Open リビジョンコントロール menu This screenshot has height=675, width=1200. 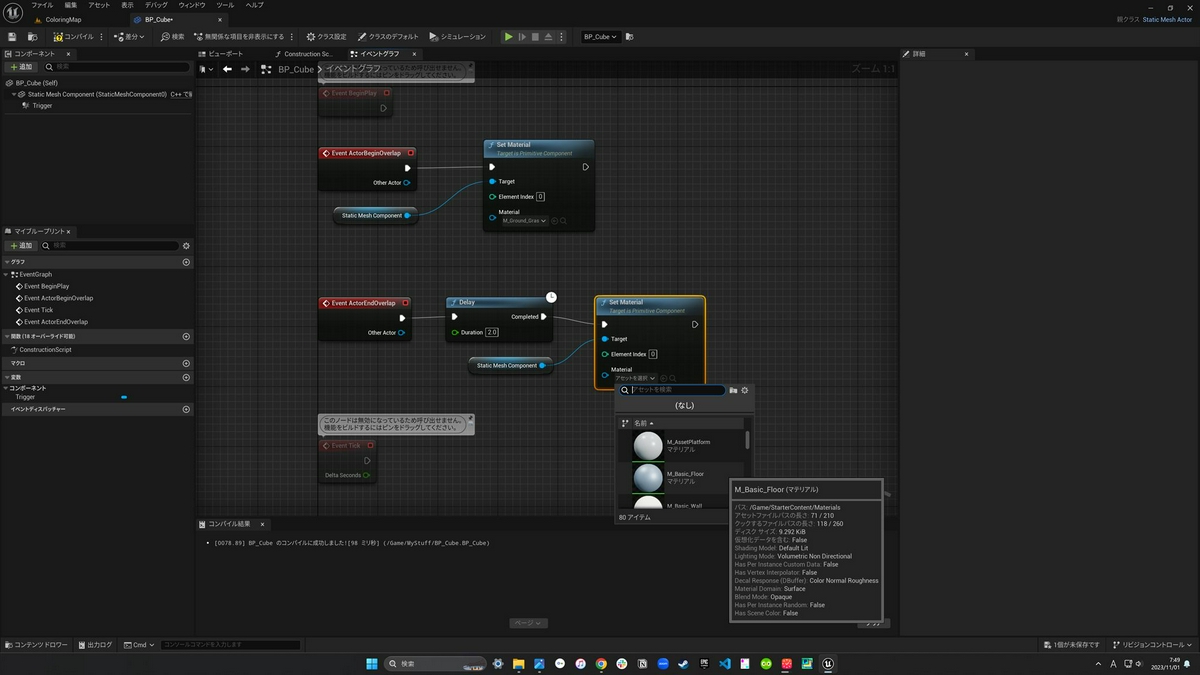click(x=1153, y=645)
